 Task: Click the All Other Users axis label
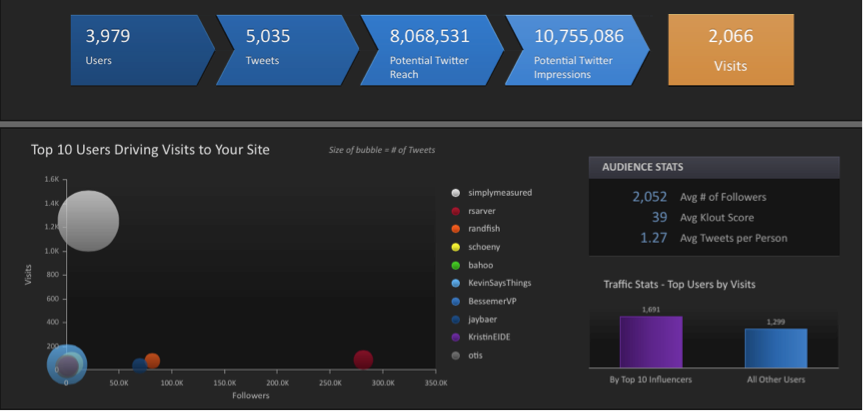[x=777, y=380]
